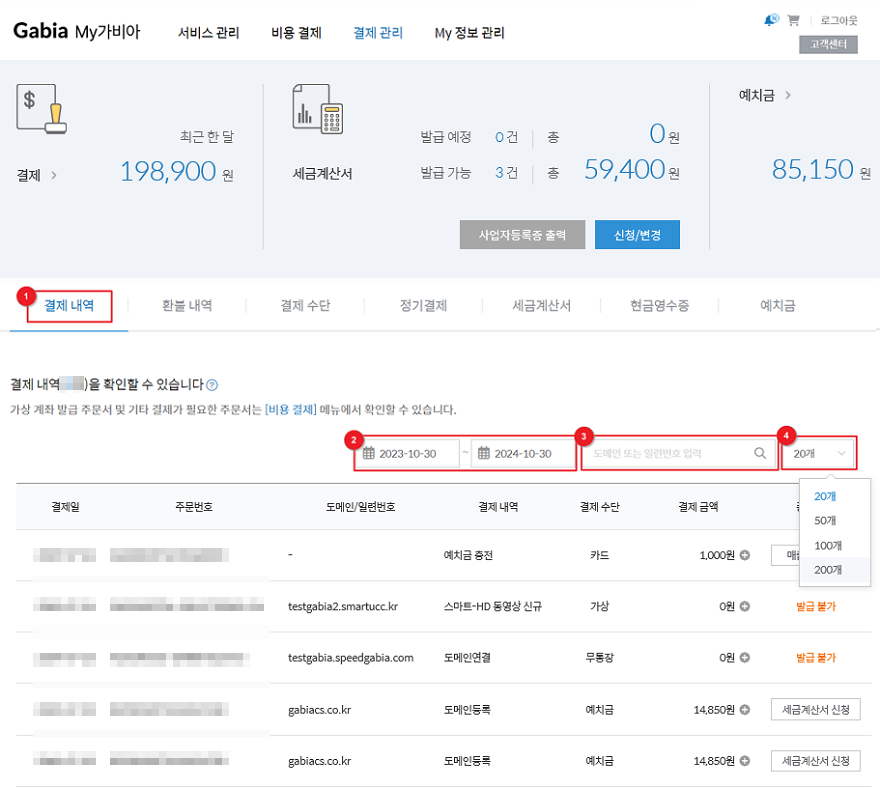Screen dimensions: 880x788
Task: Switch to 결제 수단 tab
Action: pyautogui.click(x=305, y=305)
